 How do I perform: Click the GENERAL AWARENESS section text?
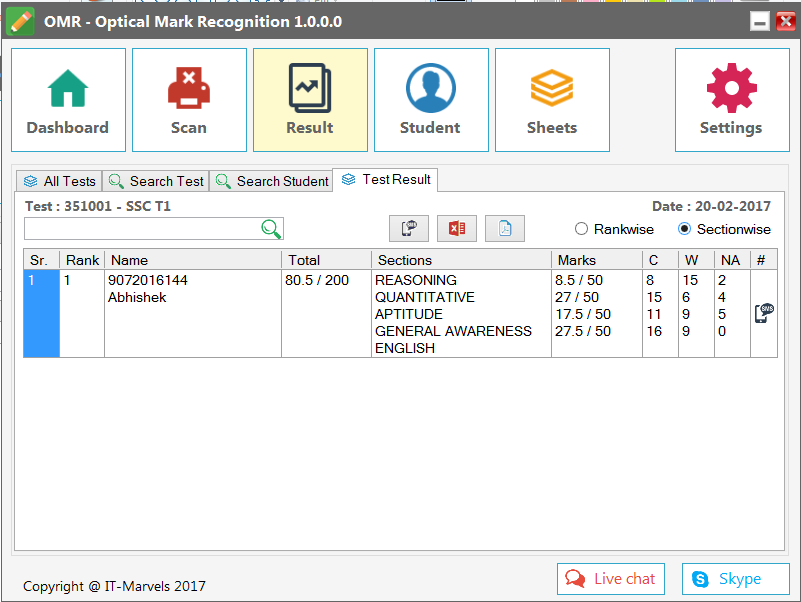[x=453, y=331]
